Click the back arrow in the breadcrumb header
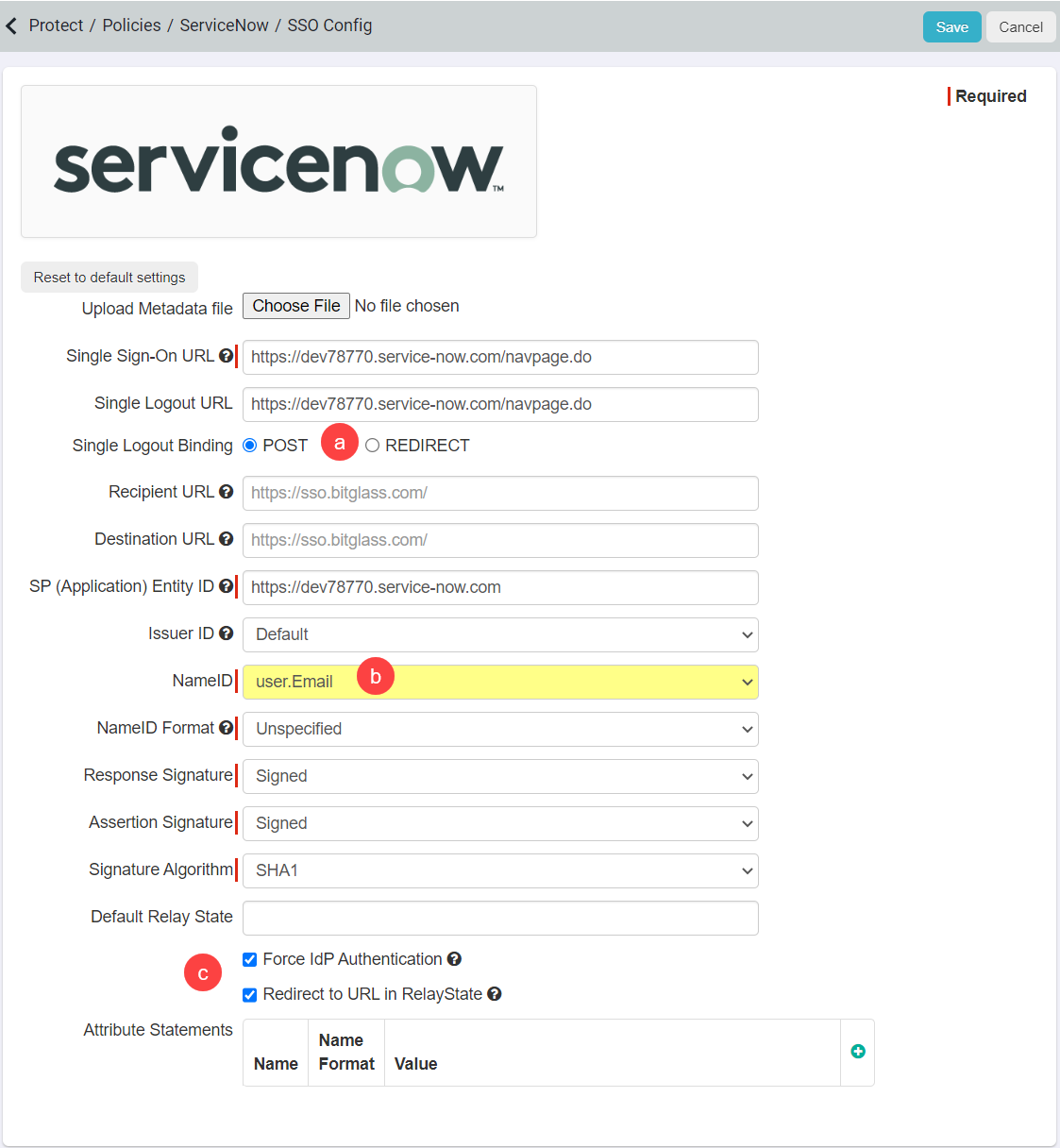The height and width of the screenshot is (1148, 1060). pyautogui.click(x=12, y=25)
